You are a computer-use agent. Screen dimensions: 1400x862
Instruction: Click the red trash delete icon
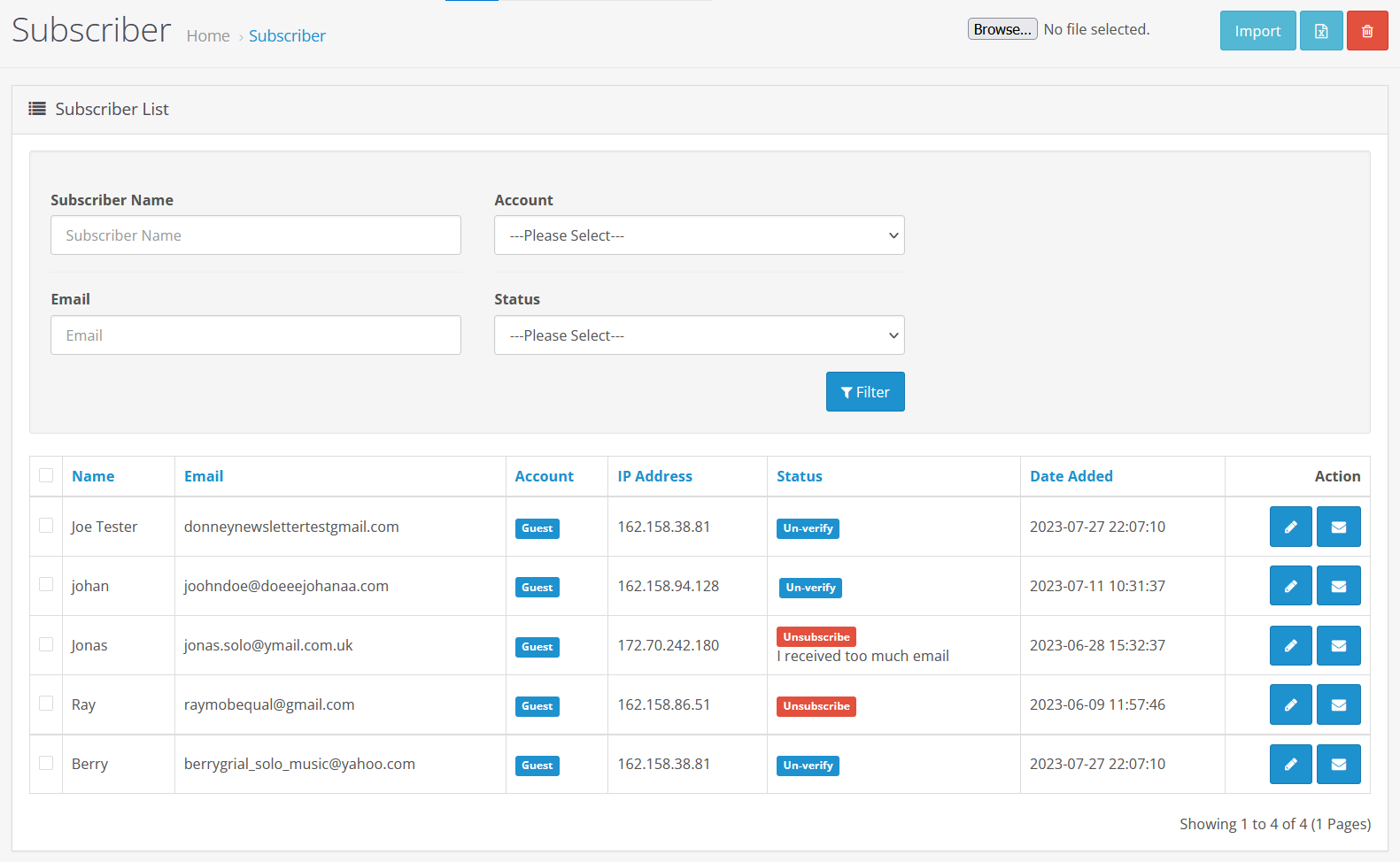point(1366,31)
